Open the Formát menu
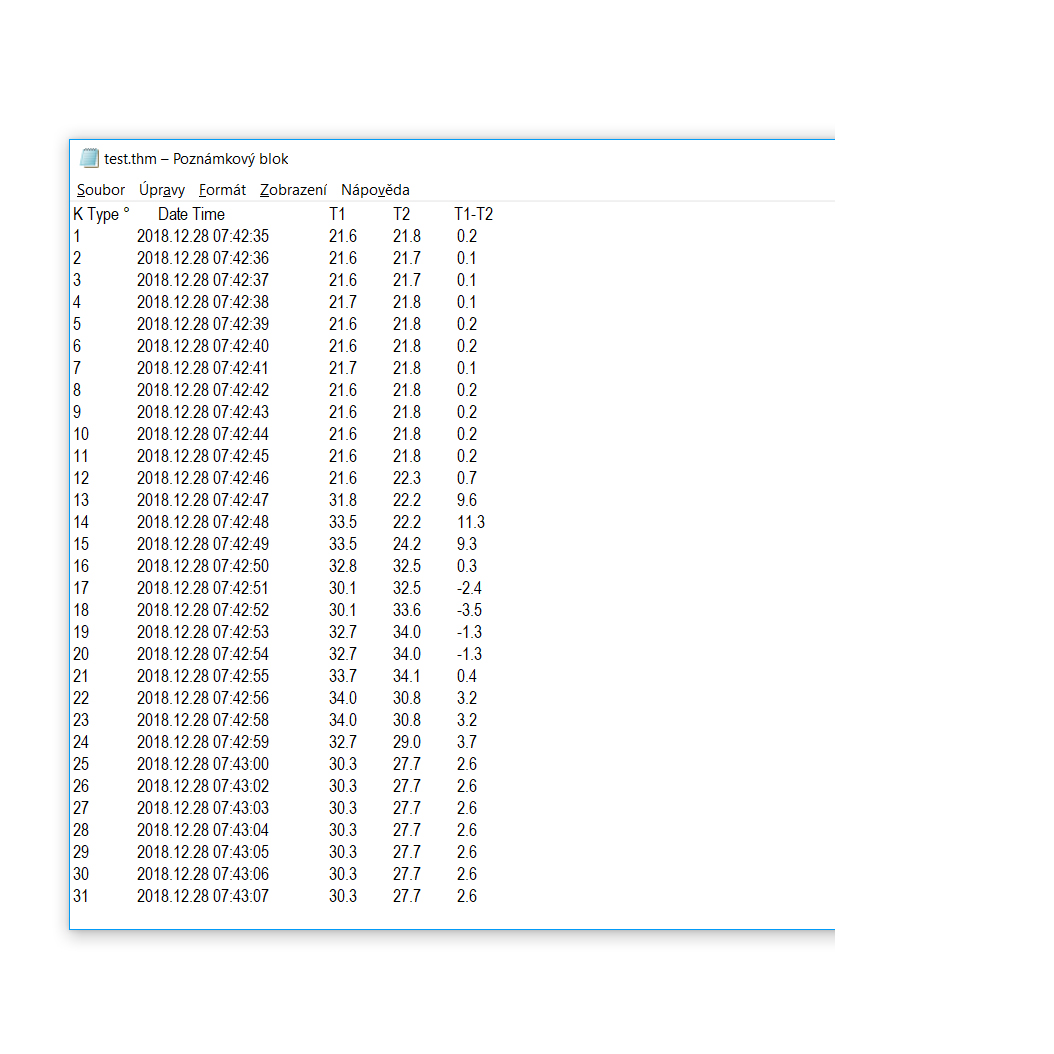The height and width of the screenshot is (1054, 1054). point(222,190)
